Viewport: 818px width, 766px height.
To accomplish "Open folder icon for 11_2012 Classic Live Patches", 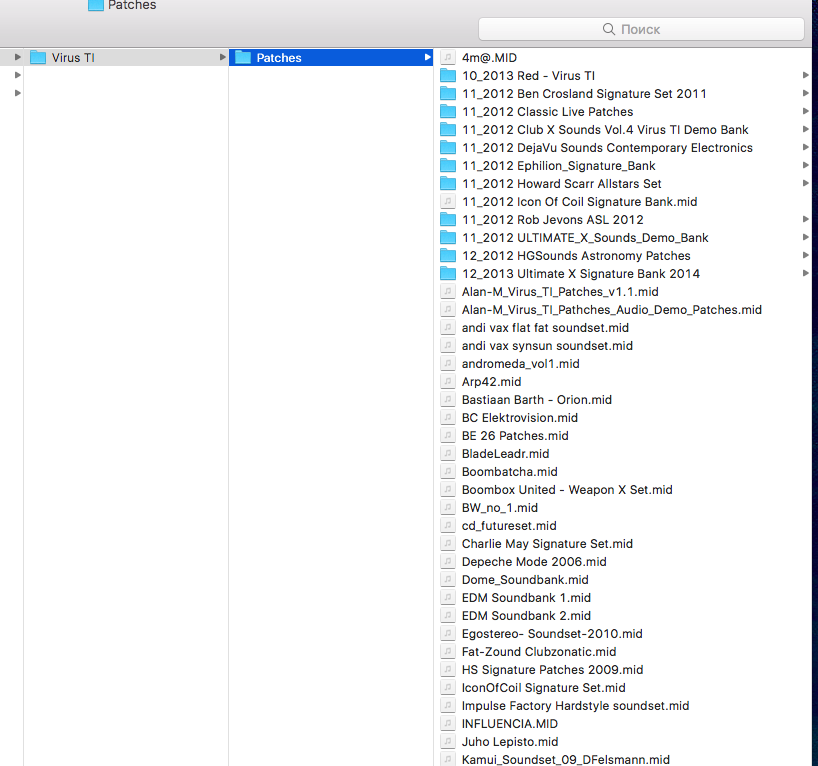I will point(448,112).
